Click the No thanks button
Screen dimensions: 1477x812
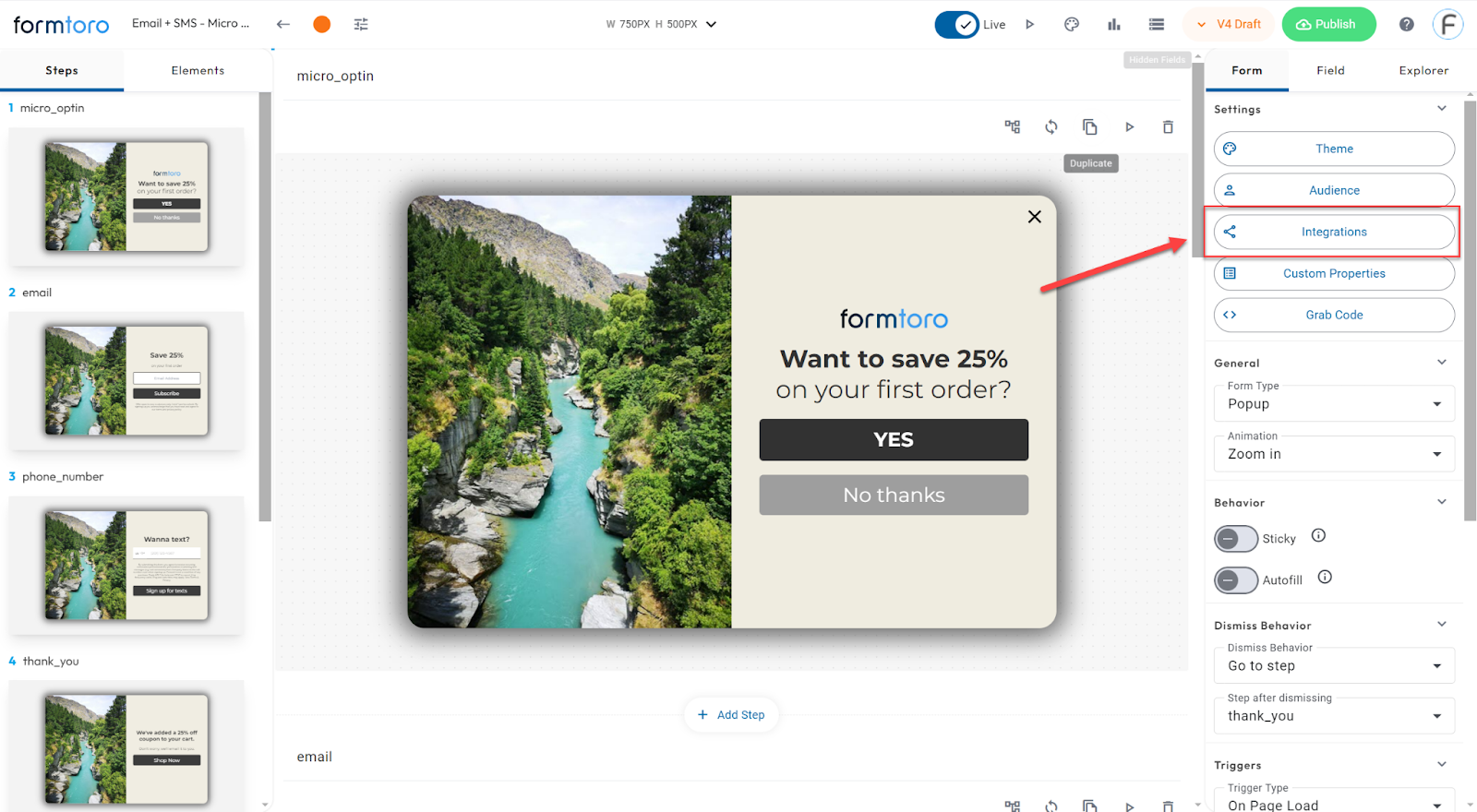point(894,496)
